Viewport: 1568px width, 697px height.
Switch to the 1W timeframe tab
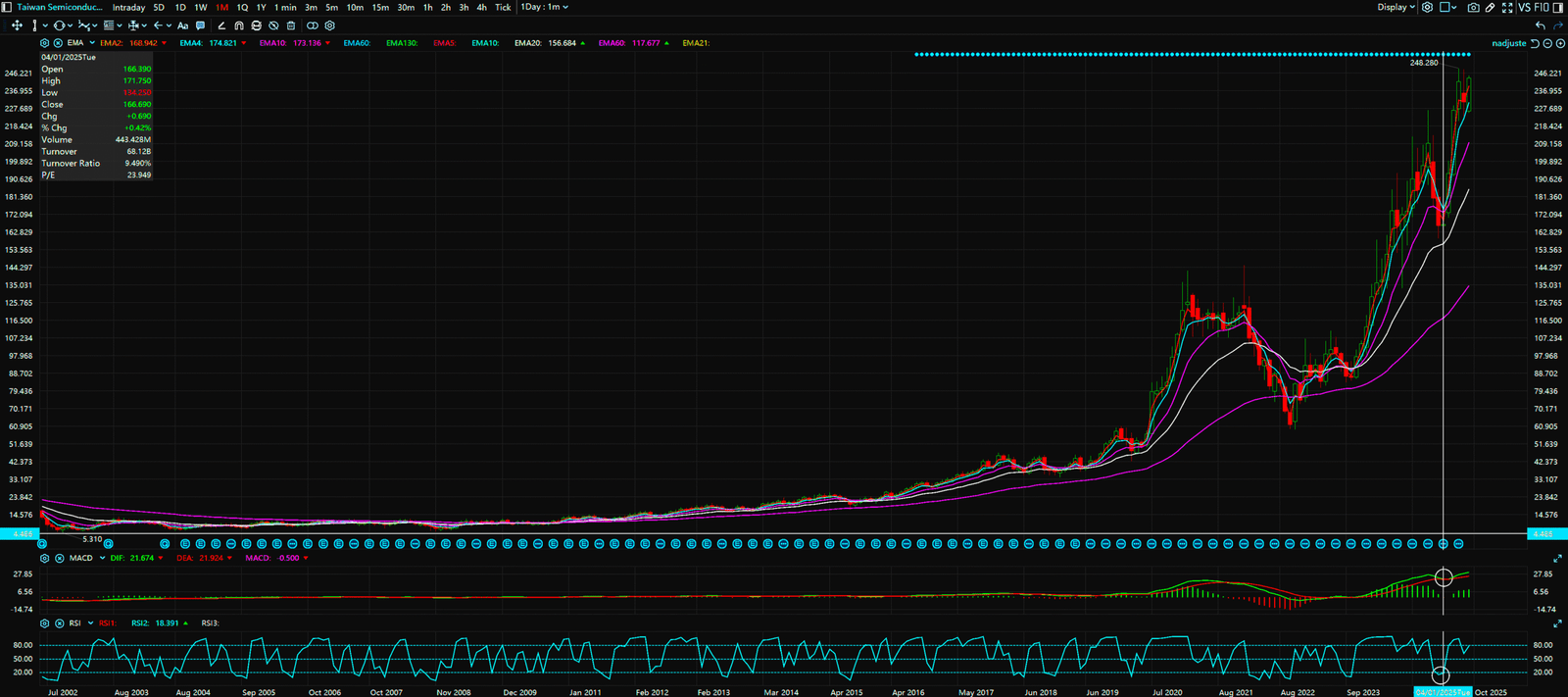pos(200,7)
